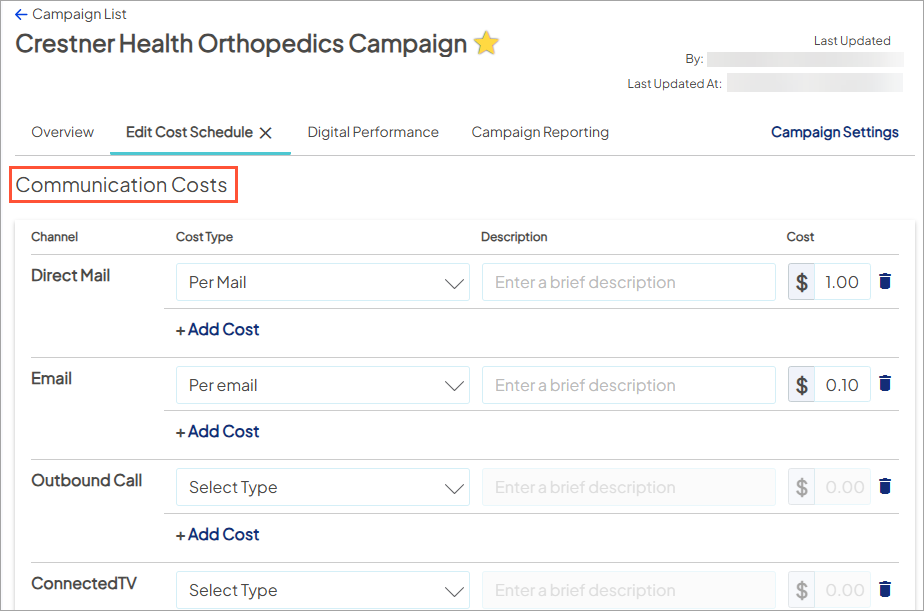Add Cost under Outbound Call
Viewport: 924px width, 611px height.
pos(218,534)
